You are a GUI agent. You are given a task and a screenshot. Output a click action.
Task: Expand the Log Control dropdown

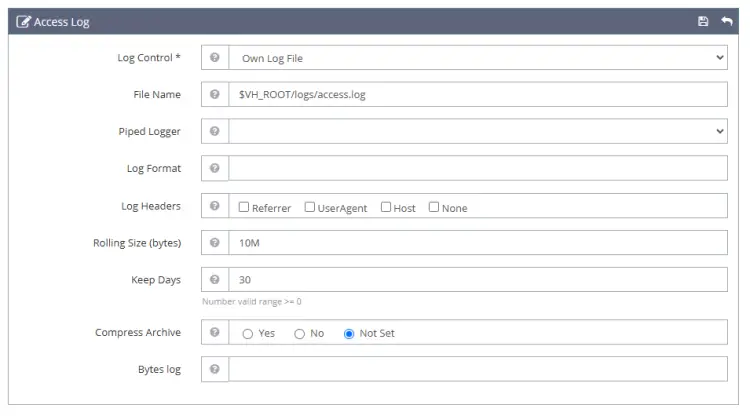click(478, 57)
